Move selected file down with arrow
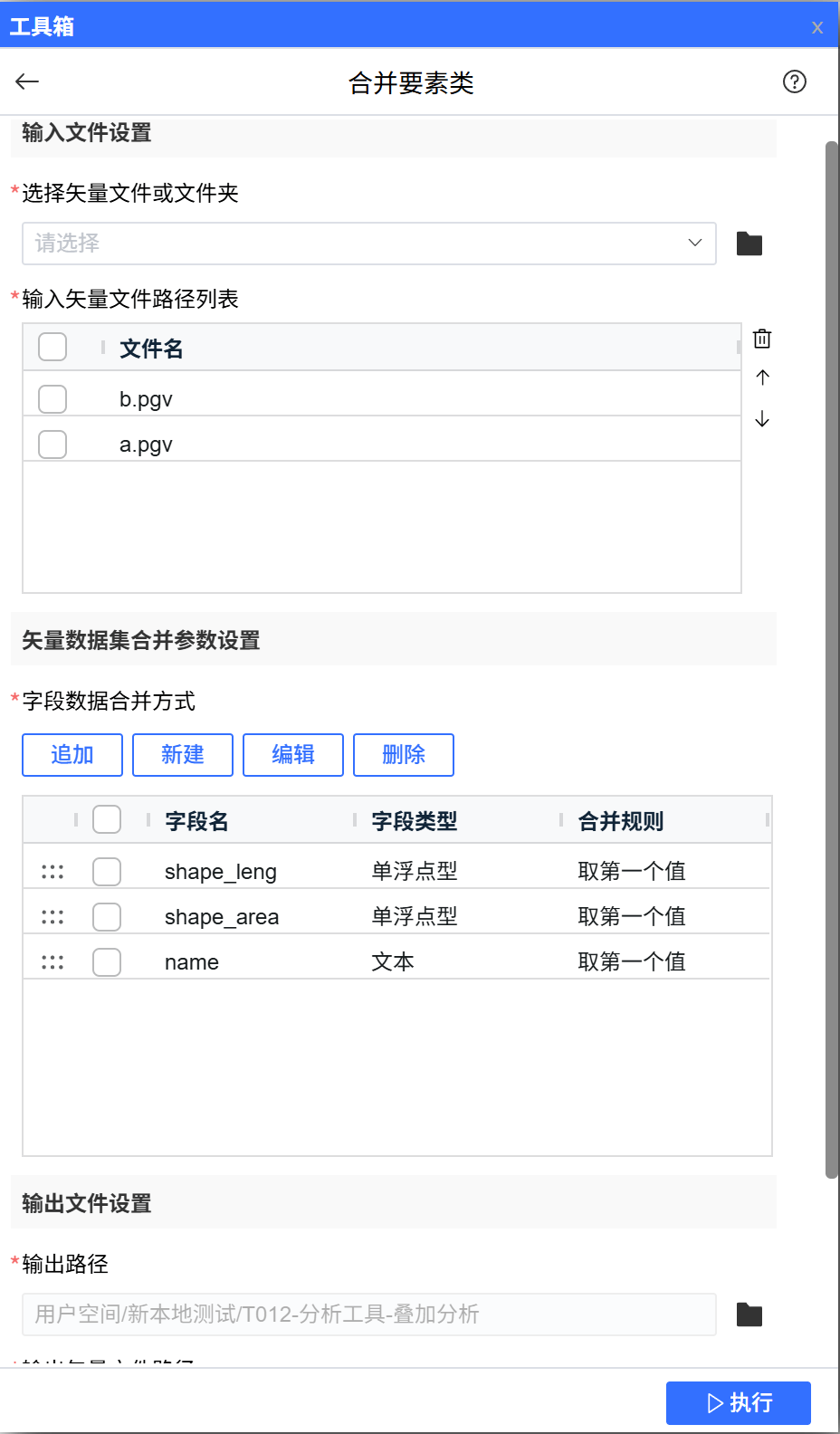The height and width of the screenshot is (1434, 840). (x=762, y=418)
